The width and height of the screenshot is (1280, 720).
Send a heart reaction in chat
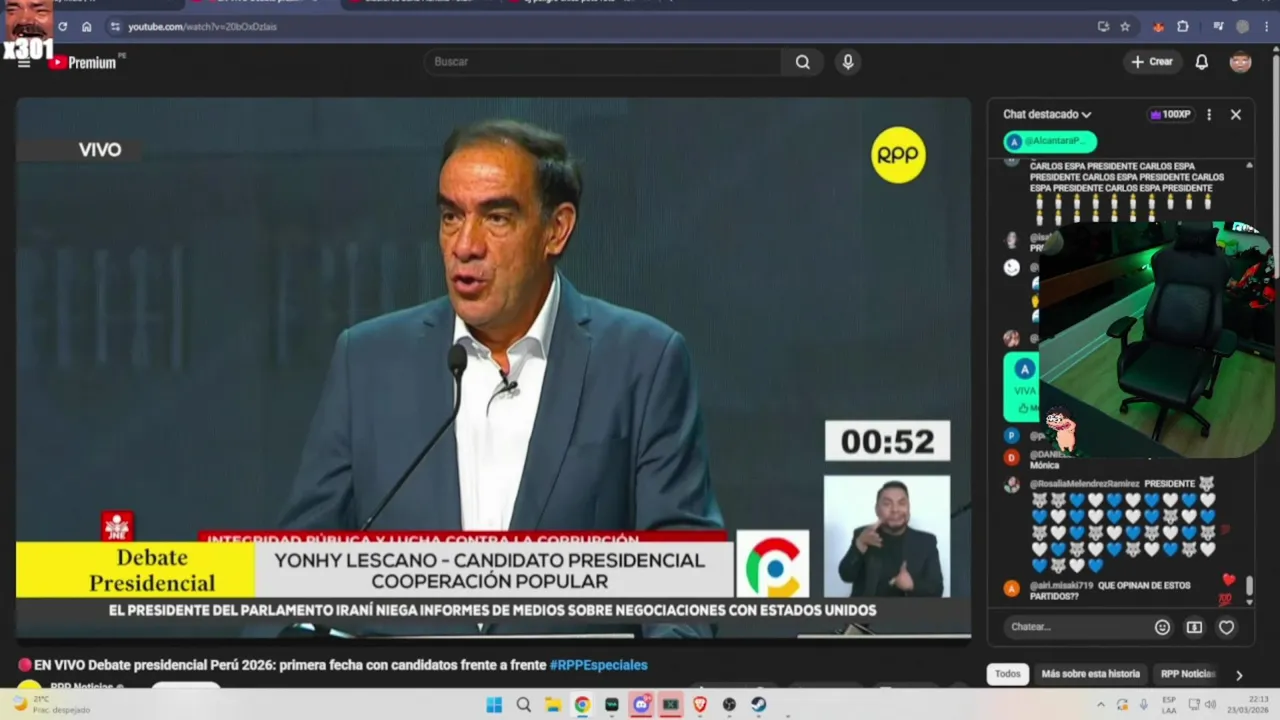(1226, 627)
